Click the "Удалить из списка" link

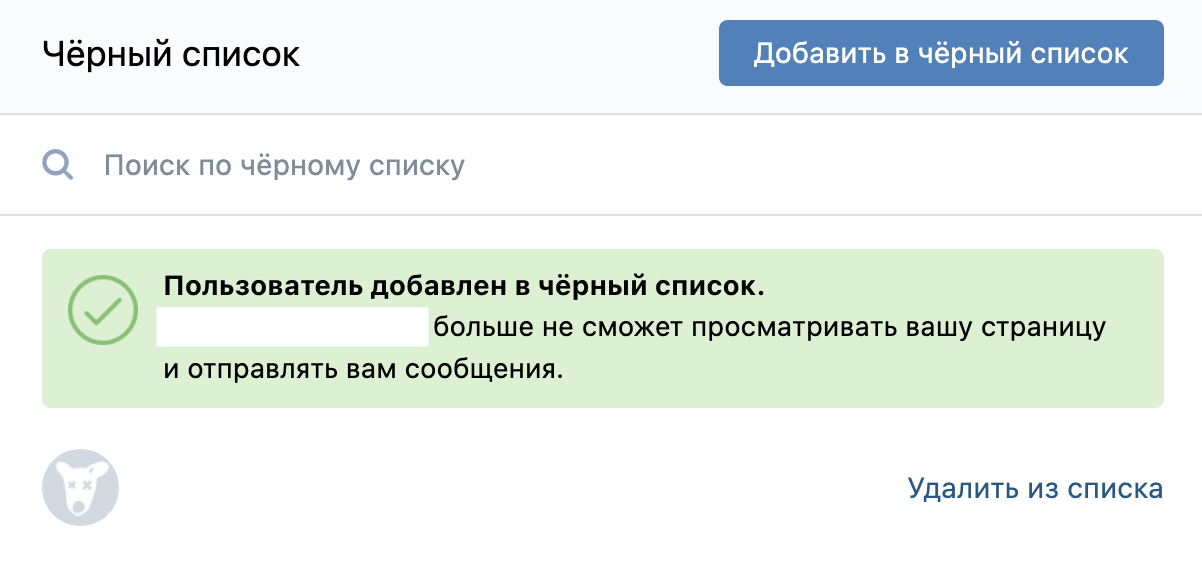[1034, 489]
